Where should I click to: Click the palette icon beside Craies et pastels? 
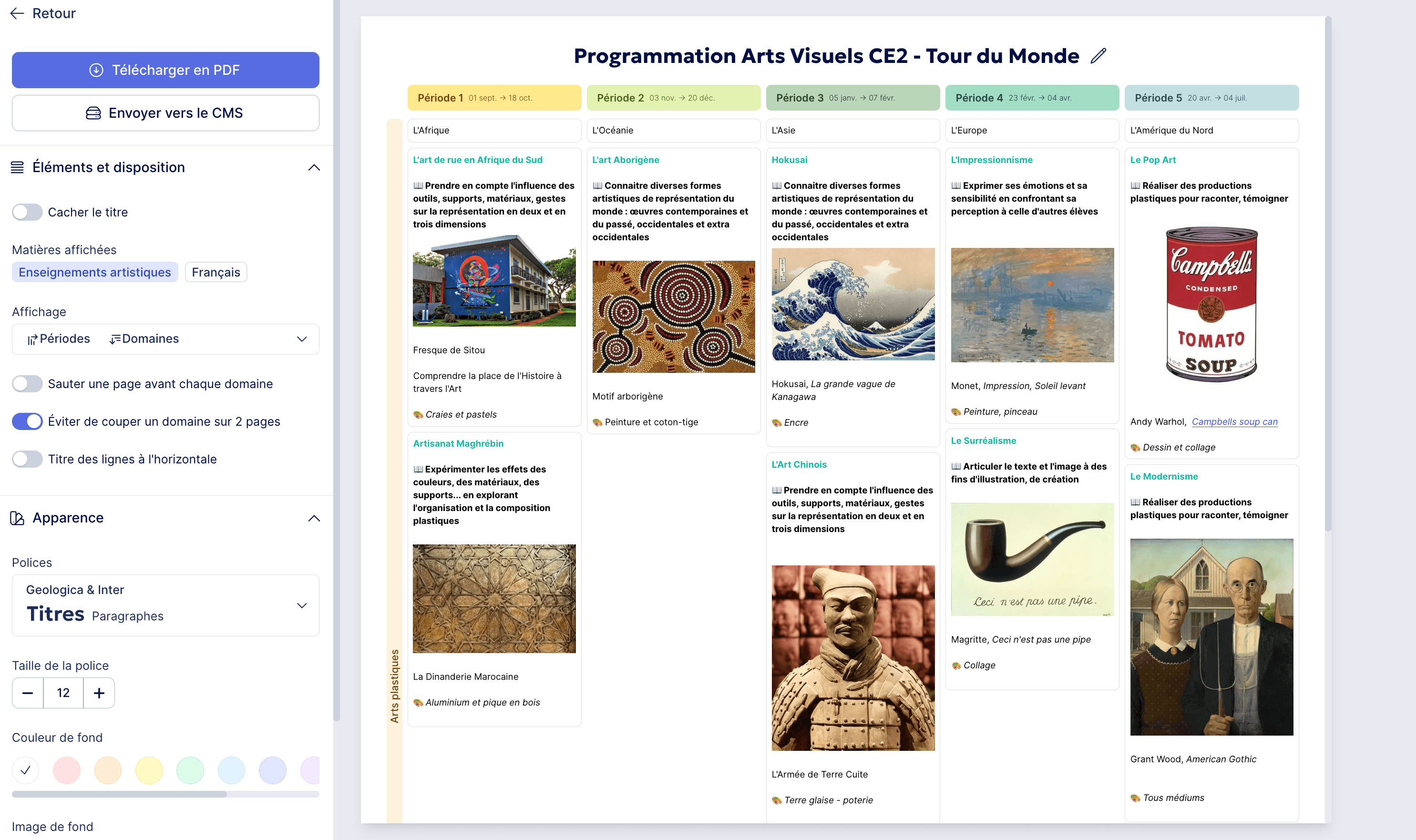(x=418, y=415)
